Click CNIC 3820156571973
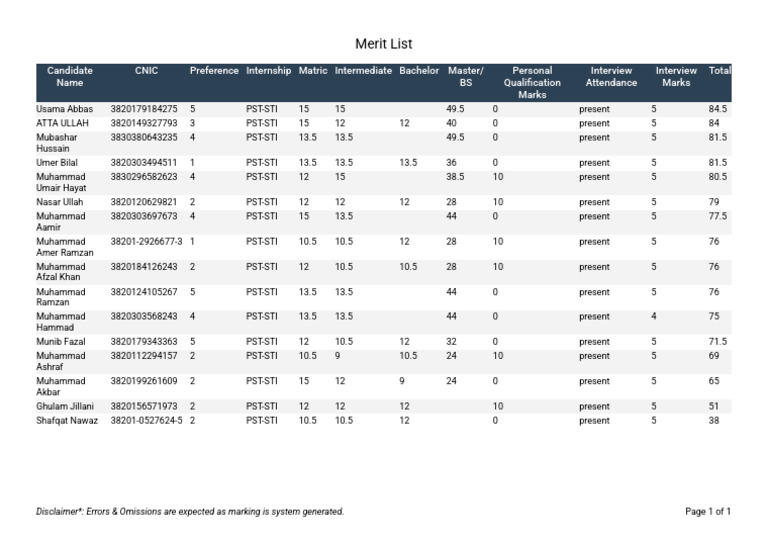This screenshot has height=543, width=768. click(x=144, y=406)
